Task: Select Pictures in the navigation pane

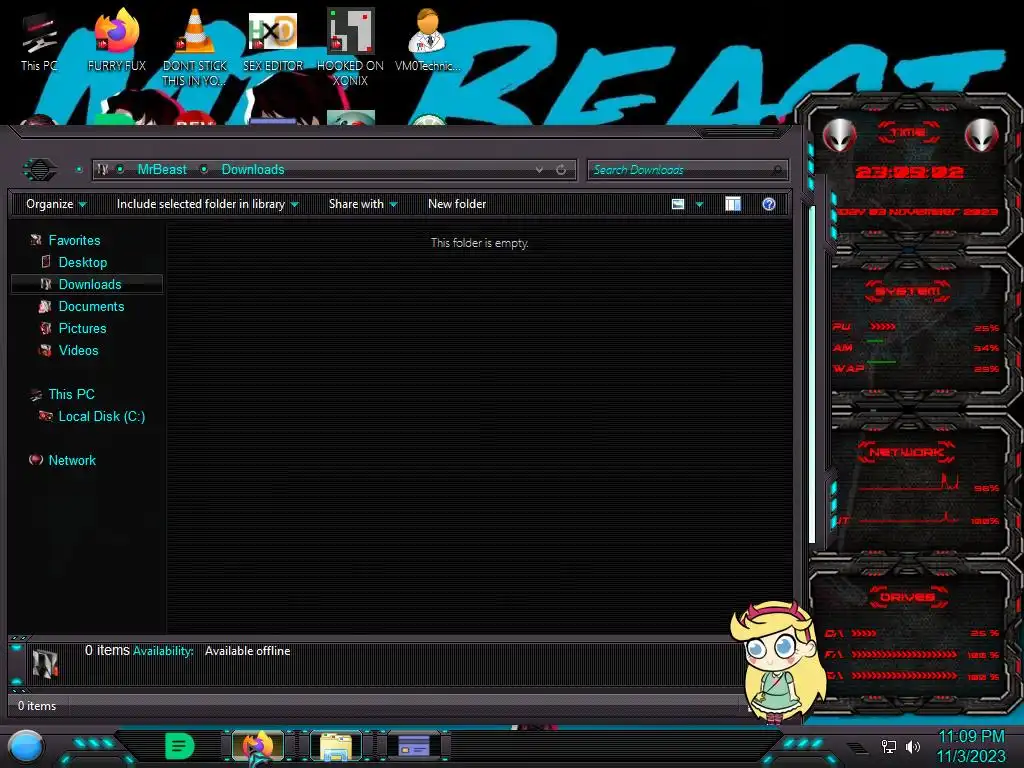Action: 82,328
